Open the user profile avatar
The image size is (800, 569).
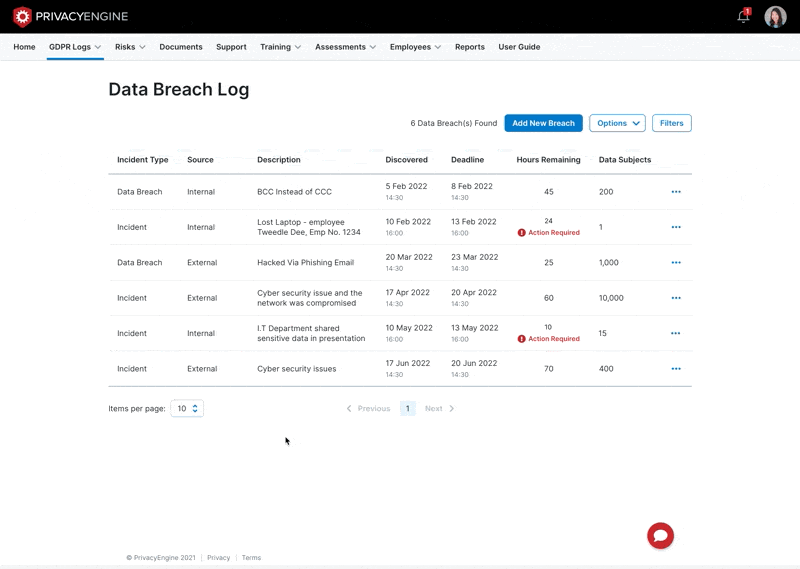pyautogui.click(x=775, y=16)
